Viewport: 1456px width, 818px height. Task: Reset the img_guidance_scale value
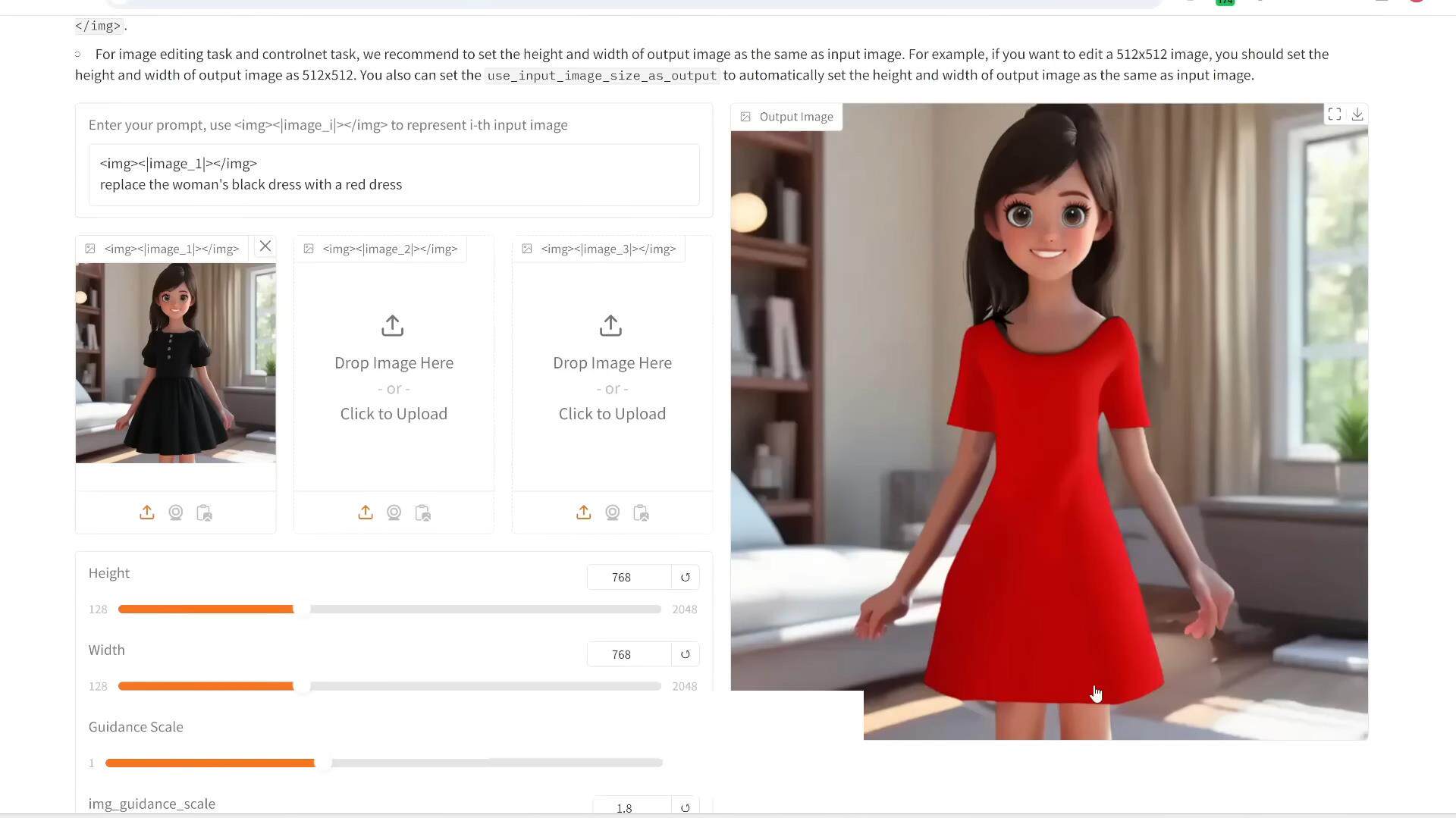click(x=686, y=807)
